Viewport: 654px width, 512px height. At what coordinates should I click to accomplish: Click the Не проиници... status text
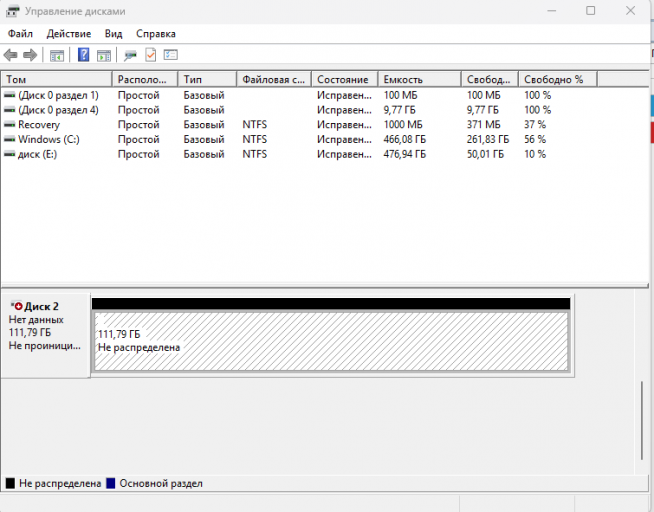click(x=45, y=346)
